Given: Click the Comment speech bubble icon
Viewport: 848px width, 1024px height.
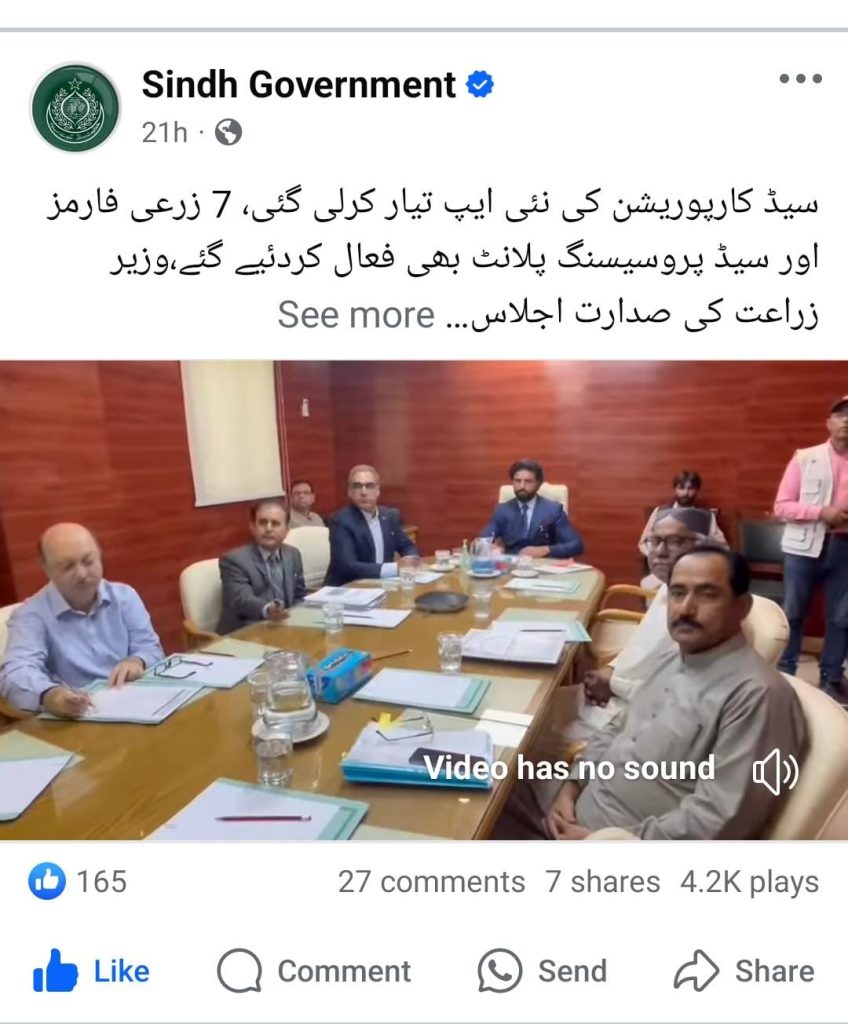Looking at the screenshot, I should pos(239,971).
